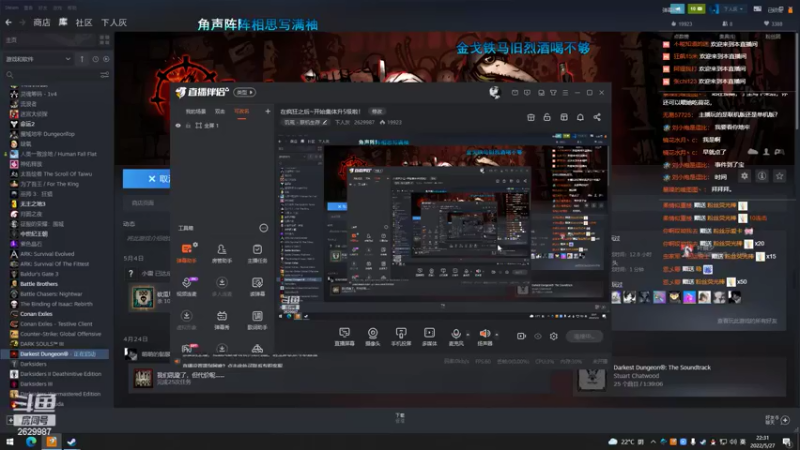Image resolution: width=800 pixels, height=450 pixels.
Task: Open 直播伴侣 settings gear
Action: 554,336
